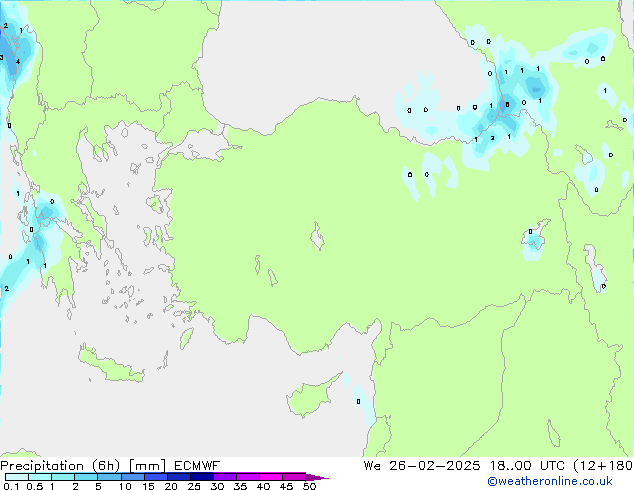Click the 'ECMWF' model label
This screenshot has width=634, height=490.
click(197, 466)
